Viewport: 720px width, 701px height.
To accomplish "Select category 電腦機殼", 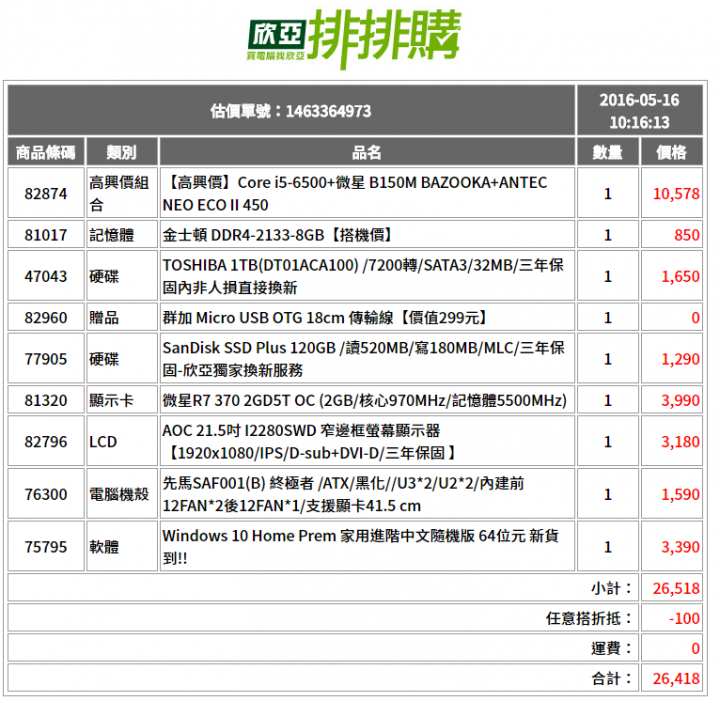I will pos(119,494).
